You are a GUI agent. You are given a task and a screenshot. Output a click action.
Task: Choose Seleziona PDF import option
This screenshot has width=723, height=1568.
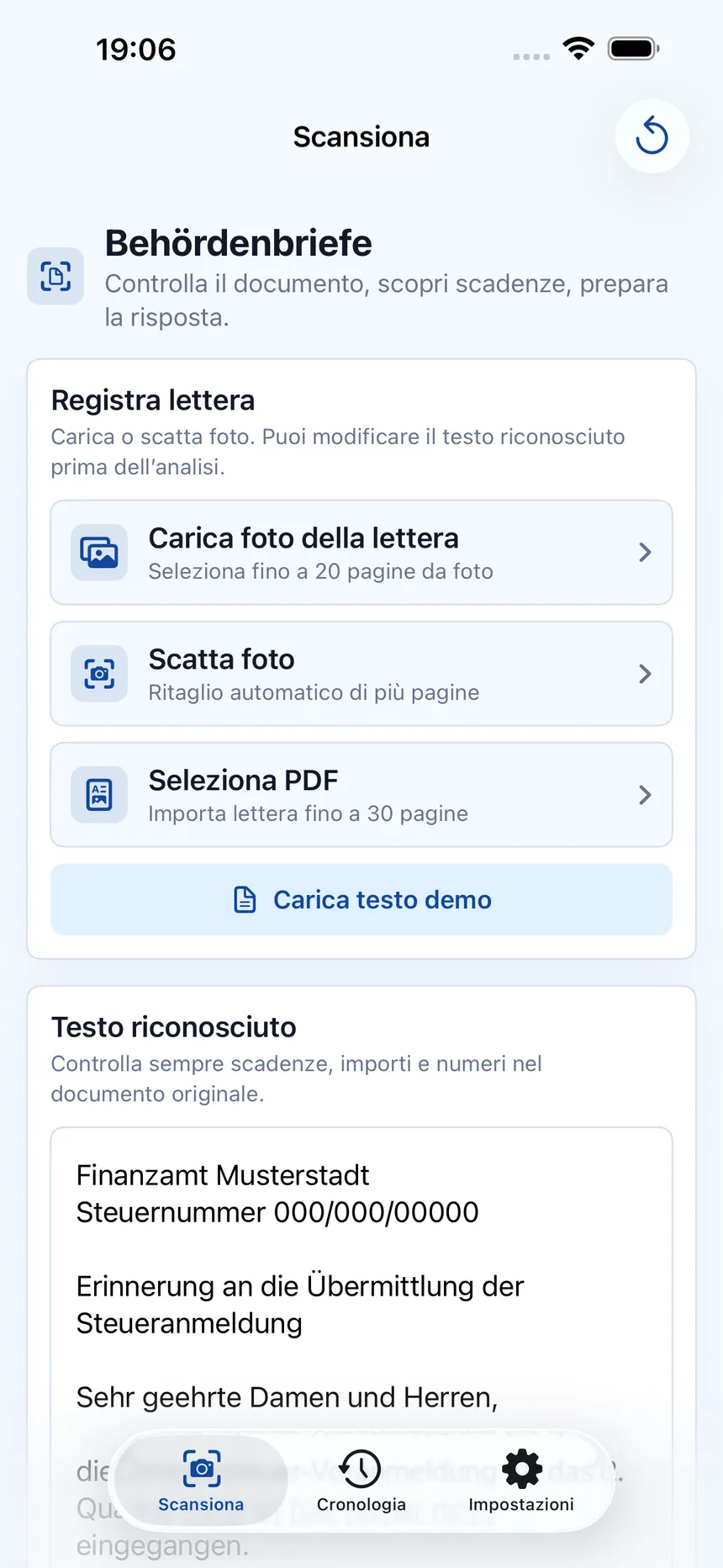(361, 795)
